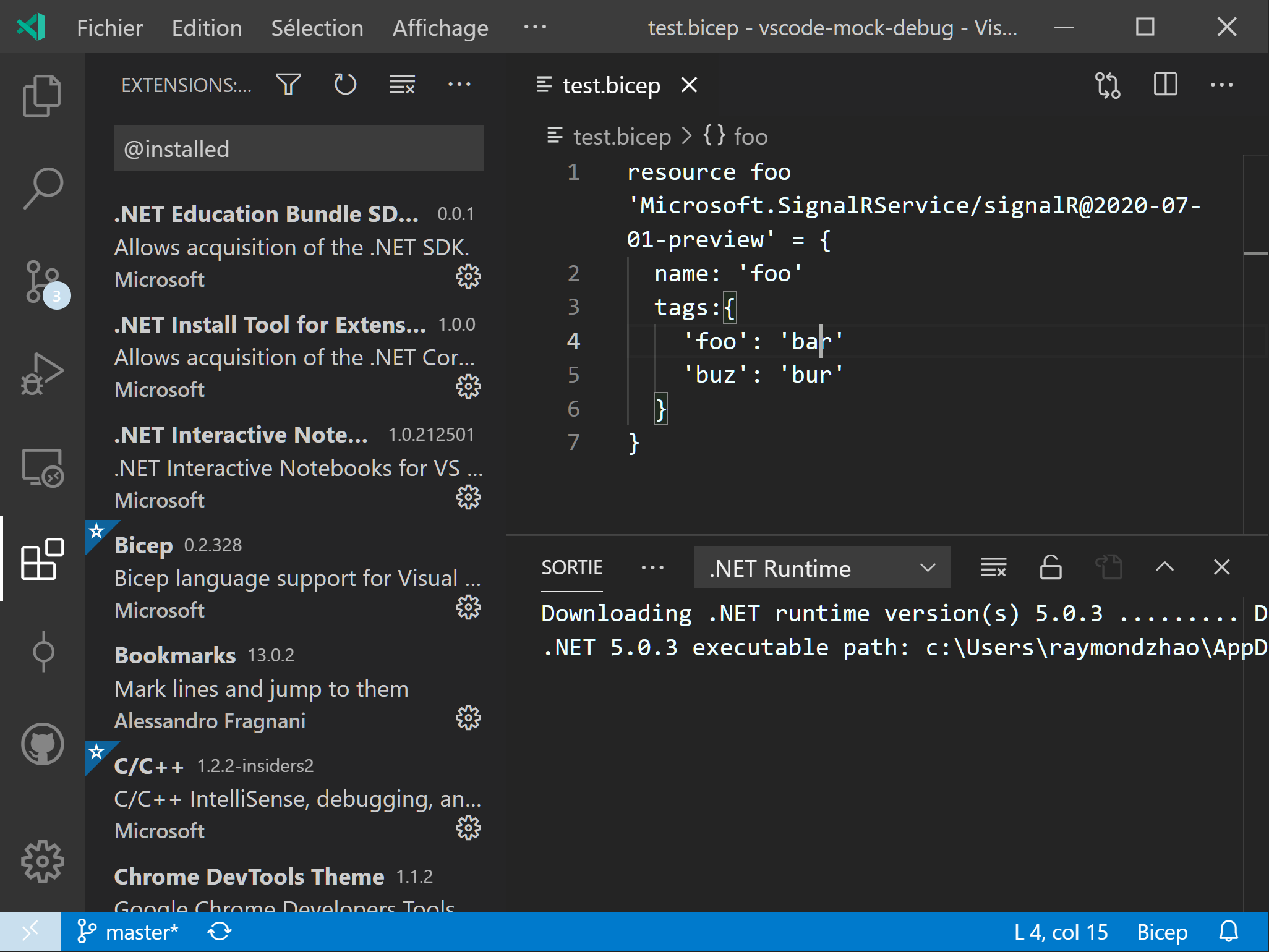Show more panel tabs next to SORTIE
1269x952 pixels.
coord(652,567)
